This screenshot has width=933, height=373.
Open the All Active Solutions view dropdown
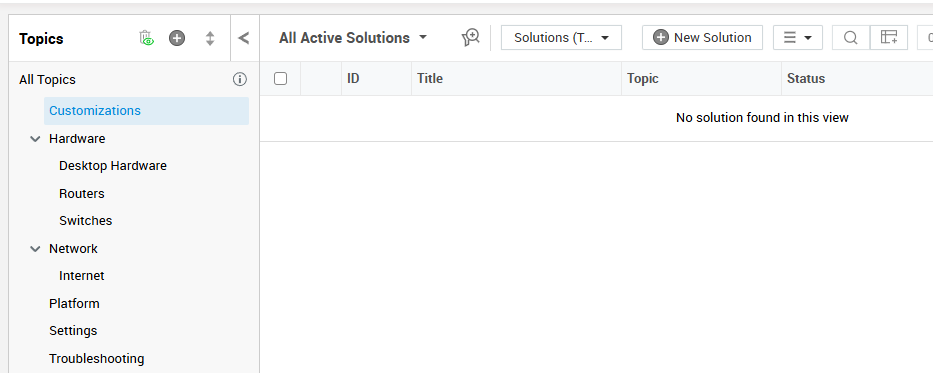coord(353,37)
